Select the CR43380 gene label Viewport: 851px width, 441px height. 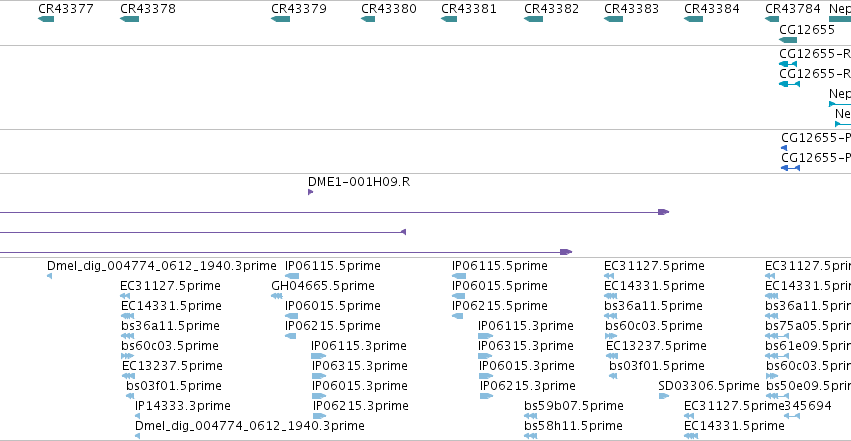tap(389, 9)
